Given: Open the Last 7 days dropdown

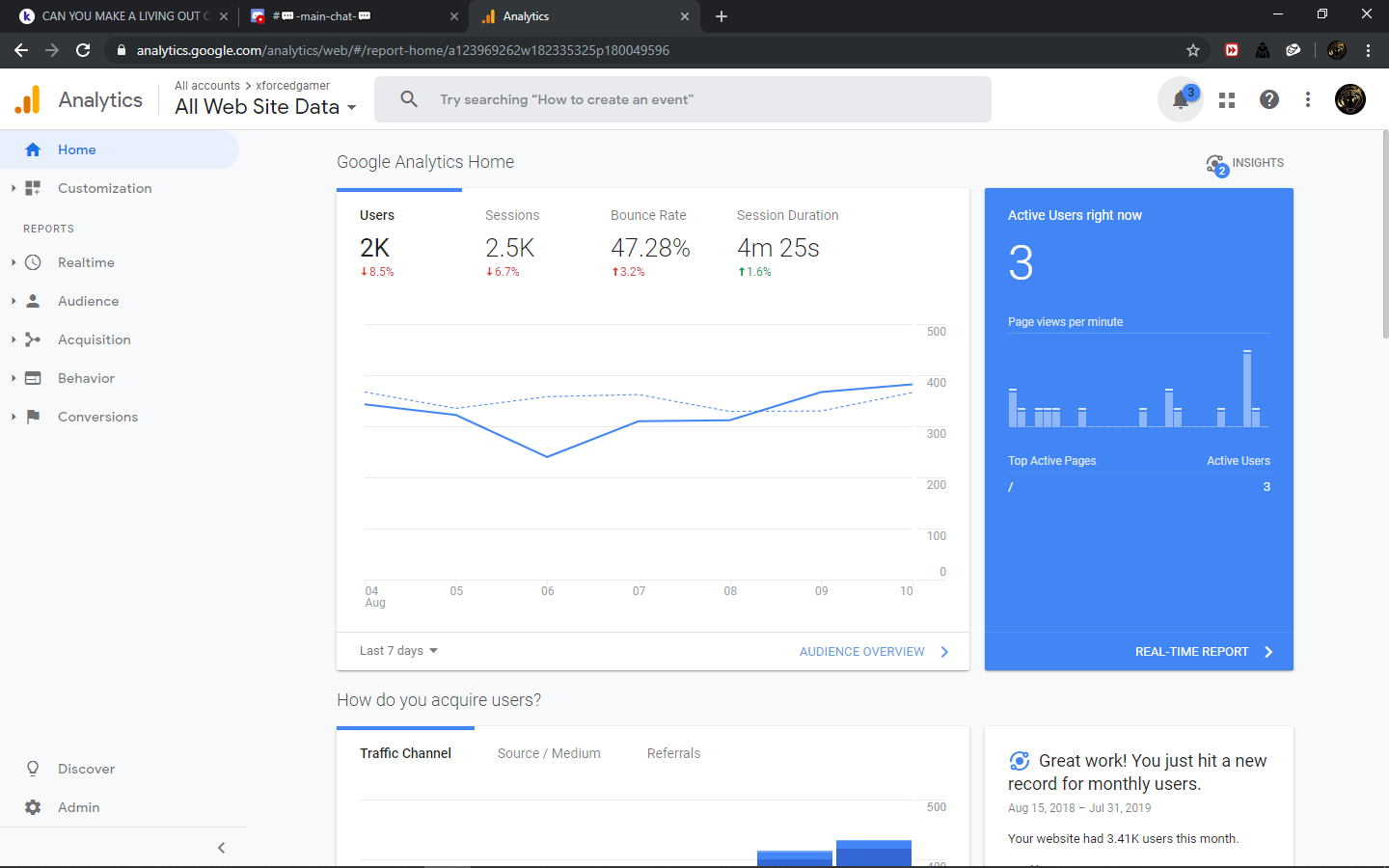Looking at the screenshot, I should pos(398,651).
